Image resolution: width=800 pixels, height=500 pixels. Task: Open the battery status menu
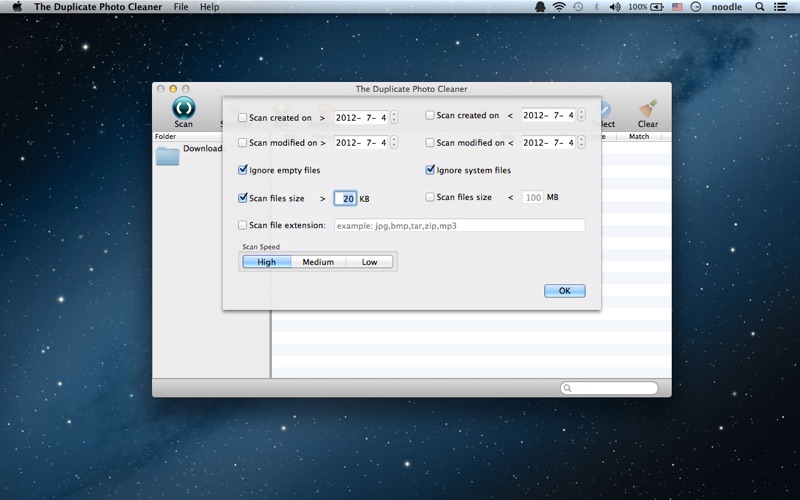[x=645, y=7]
